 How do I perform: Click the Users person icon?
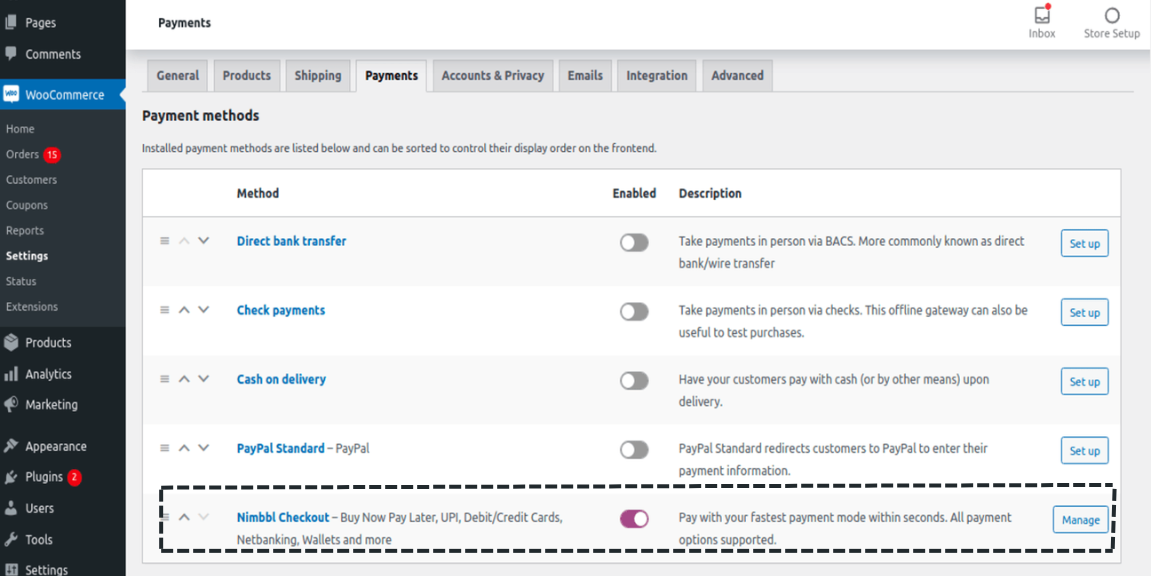point(10,508)
